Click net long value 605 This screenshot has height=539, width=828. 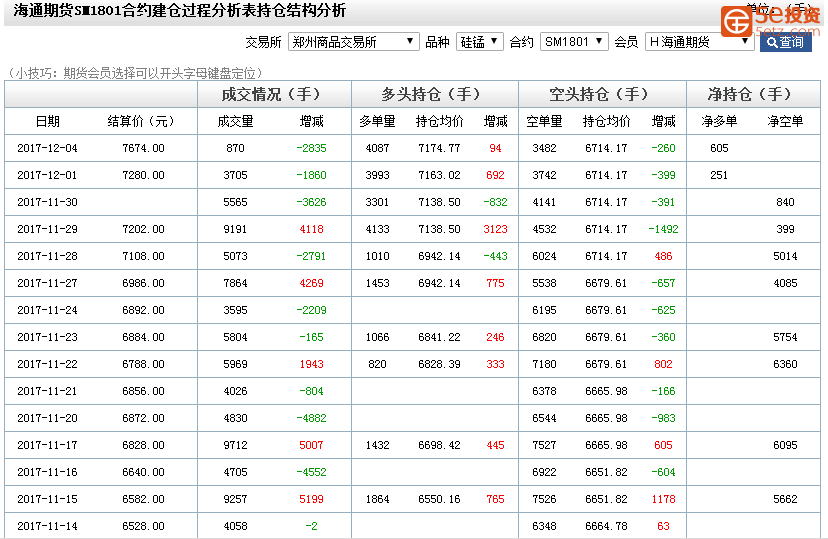[719, 148]
